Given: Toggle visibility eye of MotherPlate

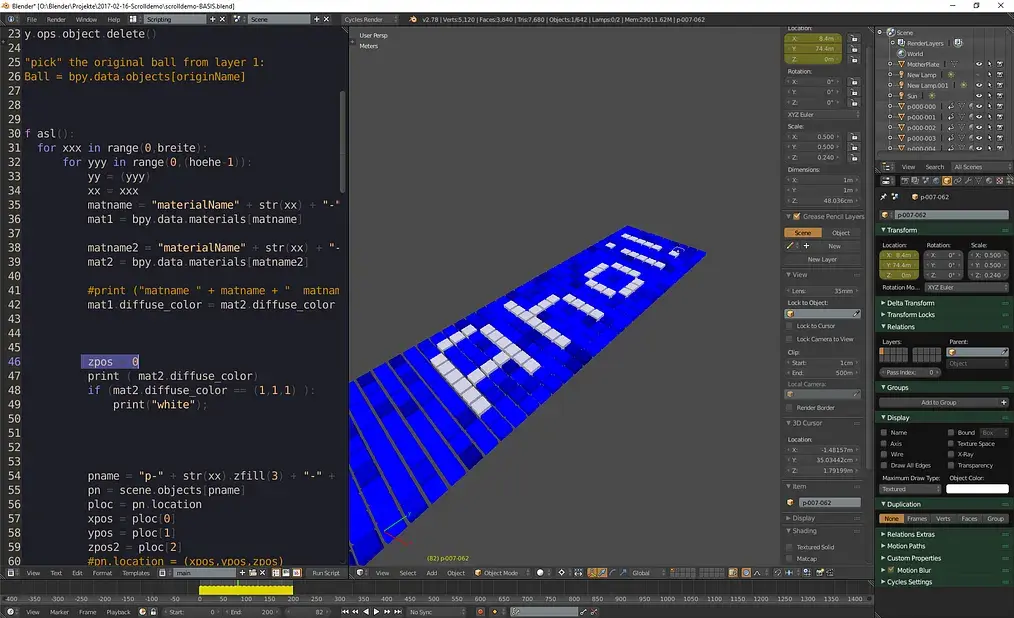Looking at the screenshot, I should pyautogui.click(x=978, y=64).
